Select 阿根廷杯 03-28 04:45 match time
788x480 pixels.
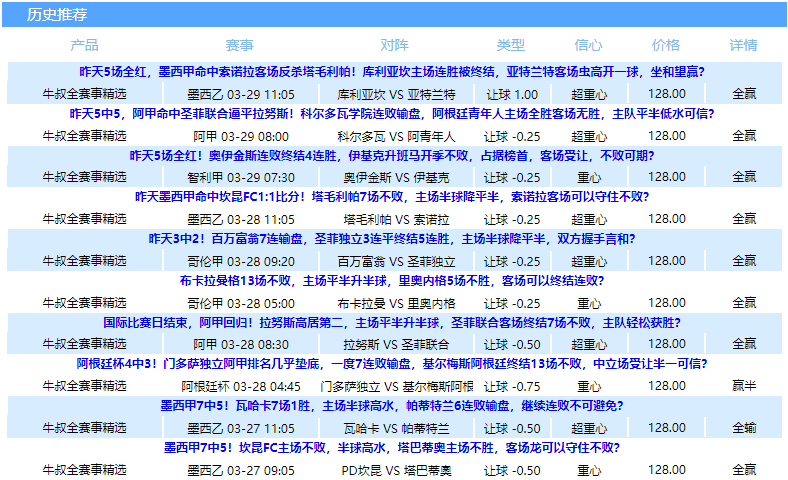pyautogui.click(x=241, y=387)
